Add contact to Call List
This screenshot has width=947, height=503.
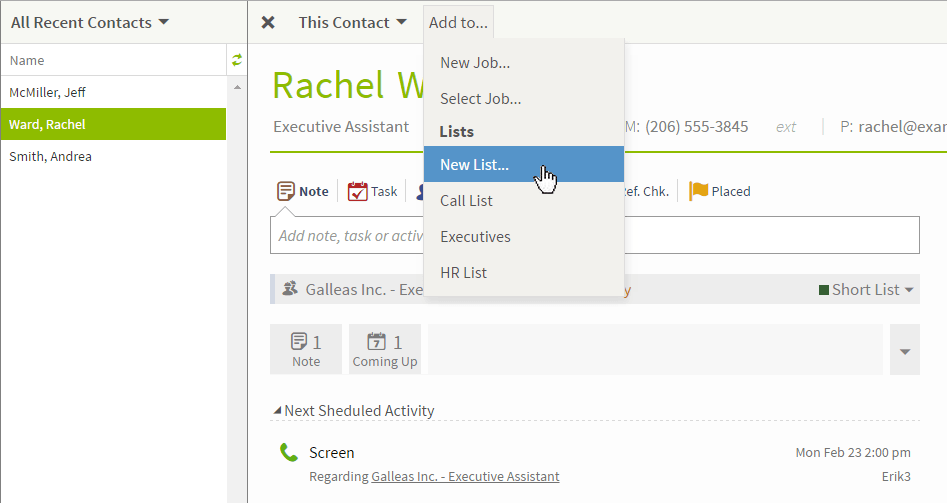pos(524,200)
